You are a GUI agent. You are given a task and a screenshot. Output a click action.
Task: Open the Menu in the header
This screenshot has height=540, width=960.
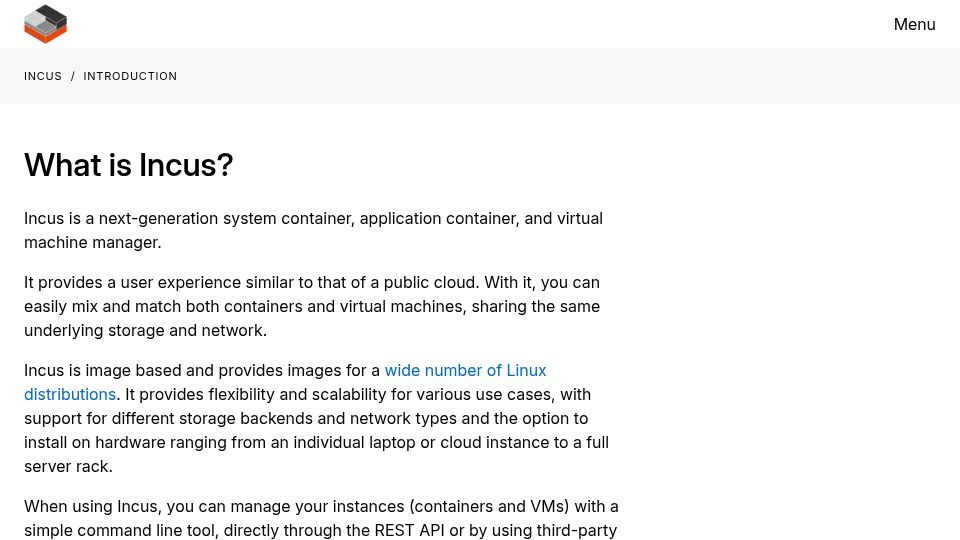click(x=914, y=24)
